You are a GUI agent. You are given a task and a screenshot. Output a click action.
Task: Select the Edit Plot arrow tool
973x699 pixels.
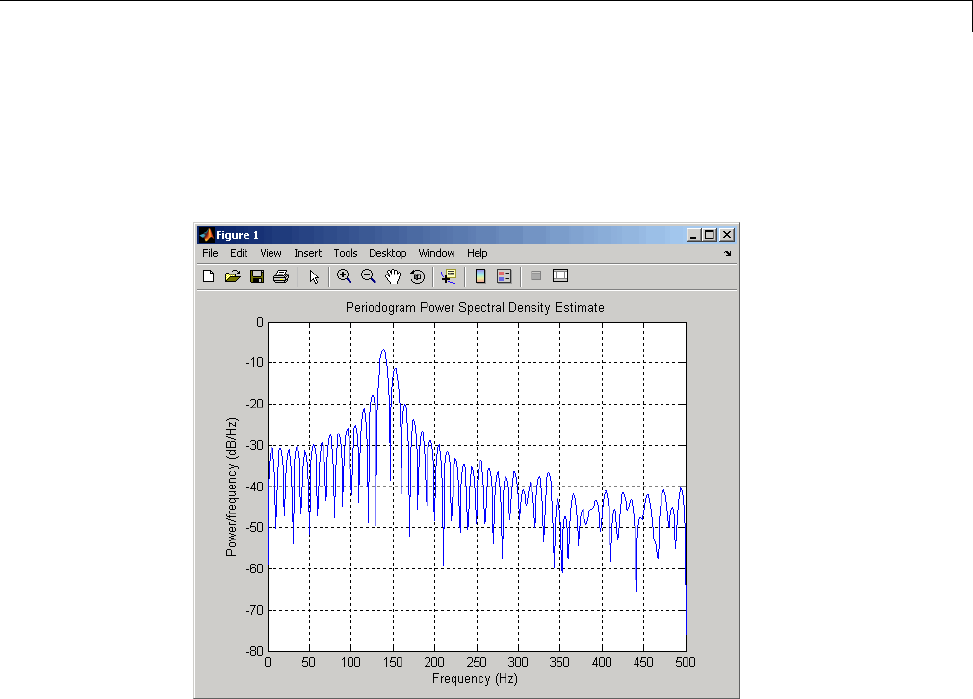313,276
